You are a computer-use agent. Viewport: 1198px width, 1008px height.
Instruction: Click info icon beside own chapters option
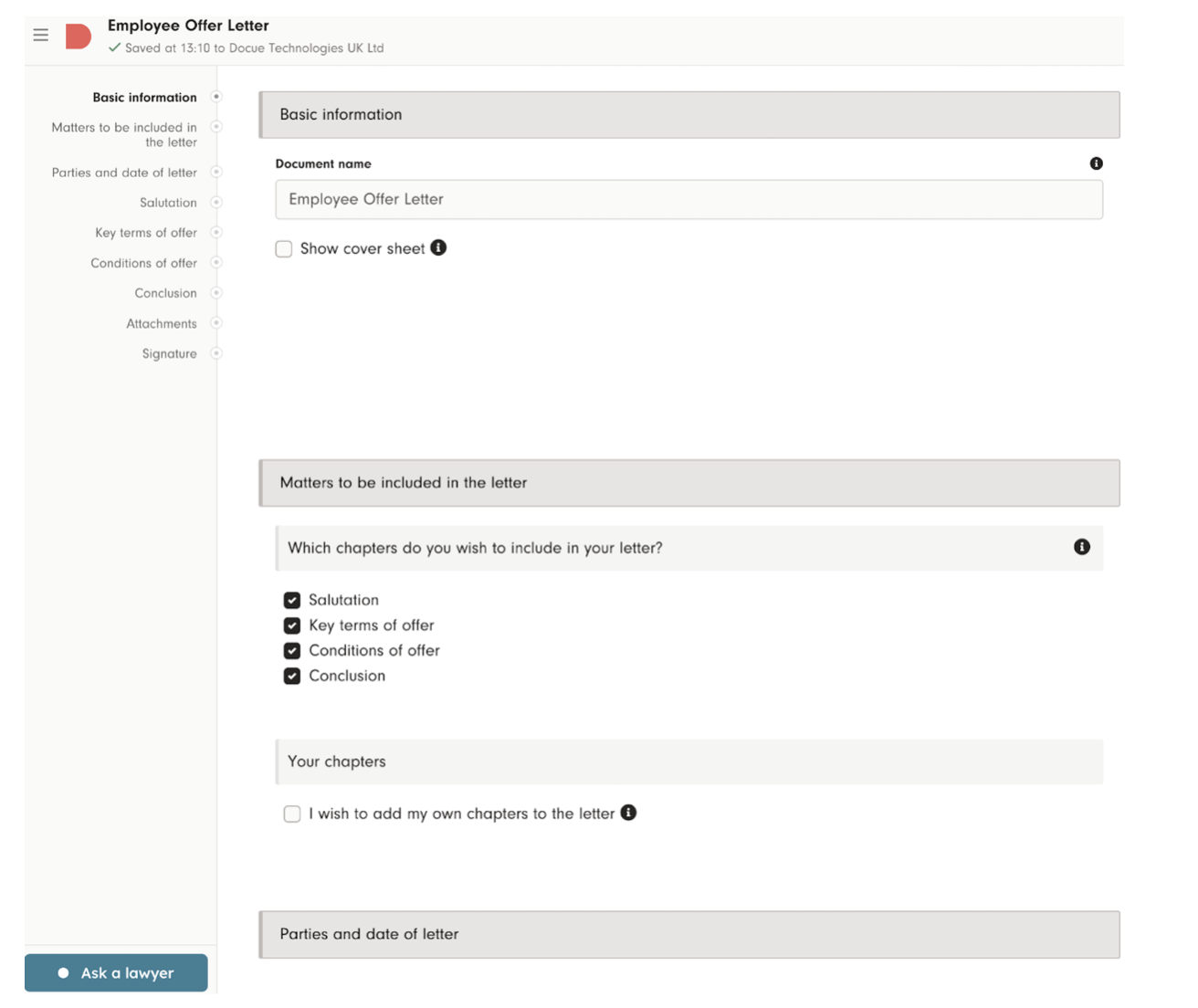click(628, 813)
